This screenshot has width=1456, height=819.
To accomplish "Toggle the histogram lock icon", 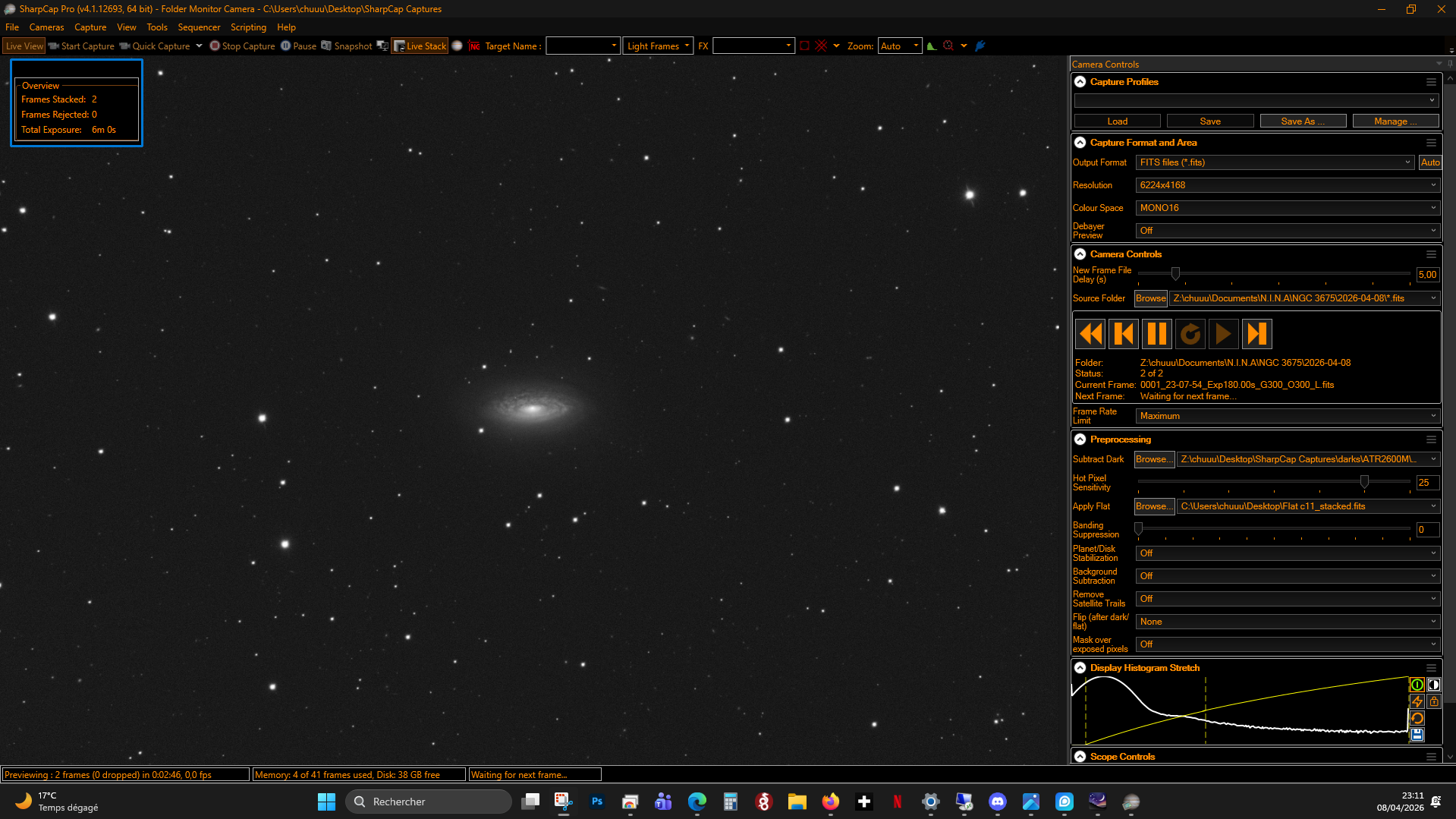I will point(1433,701).
